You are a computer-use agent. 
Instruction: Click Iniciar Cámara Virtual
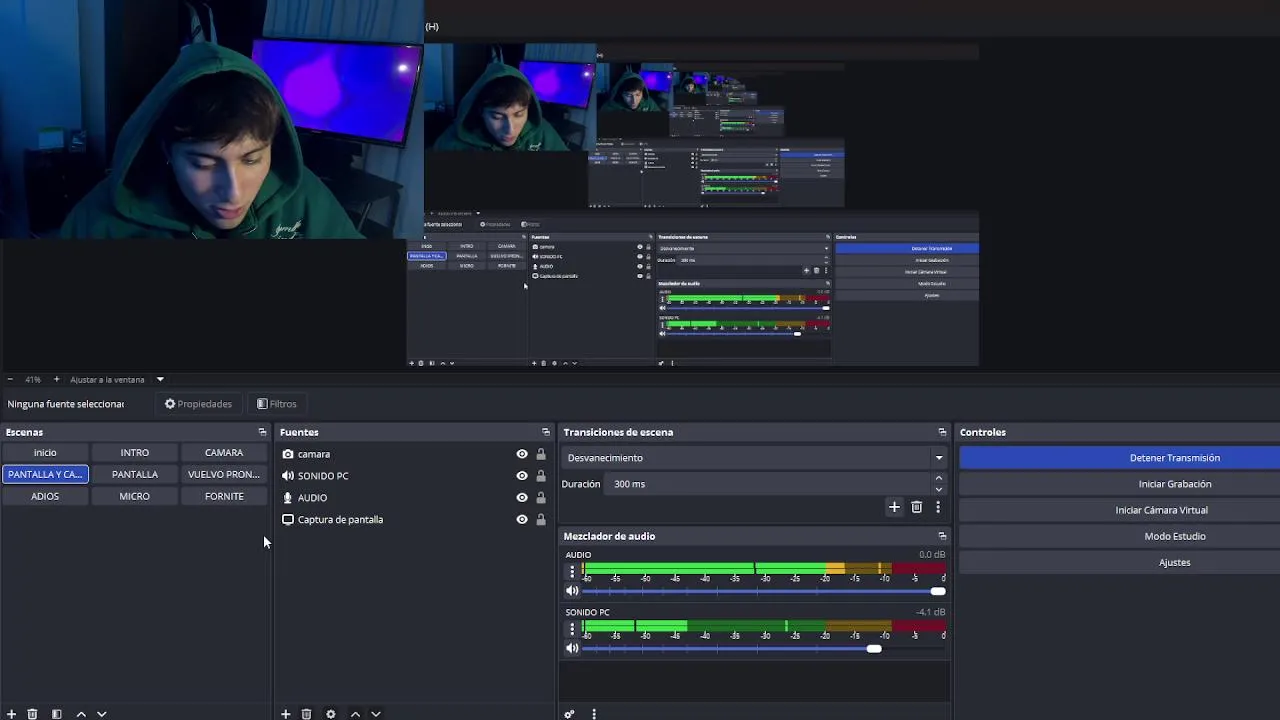point(1119,510)
